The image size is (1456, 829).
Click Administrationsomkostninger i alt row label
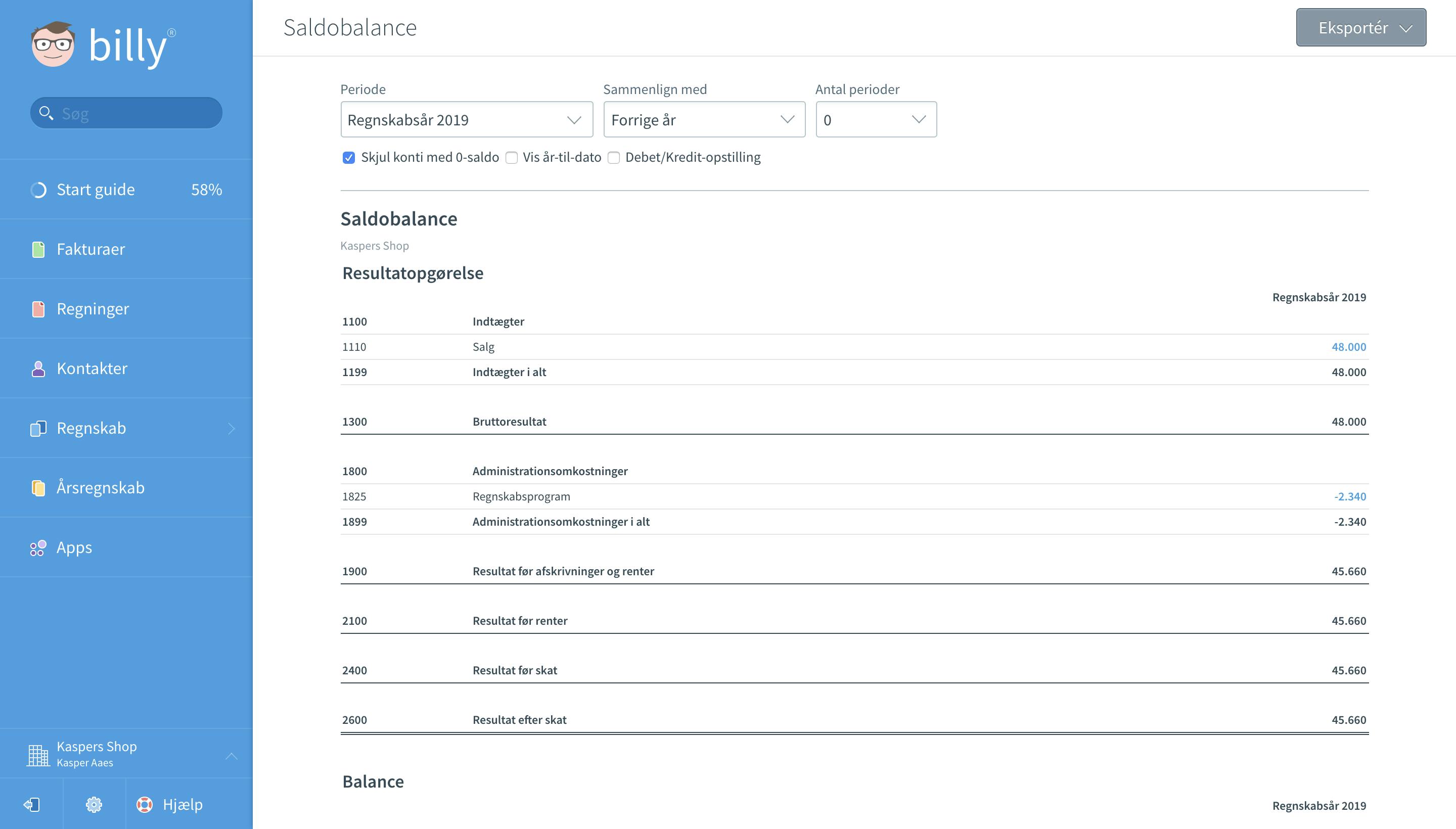[x=561, y=522]
